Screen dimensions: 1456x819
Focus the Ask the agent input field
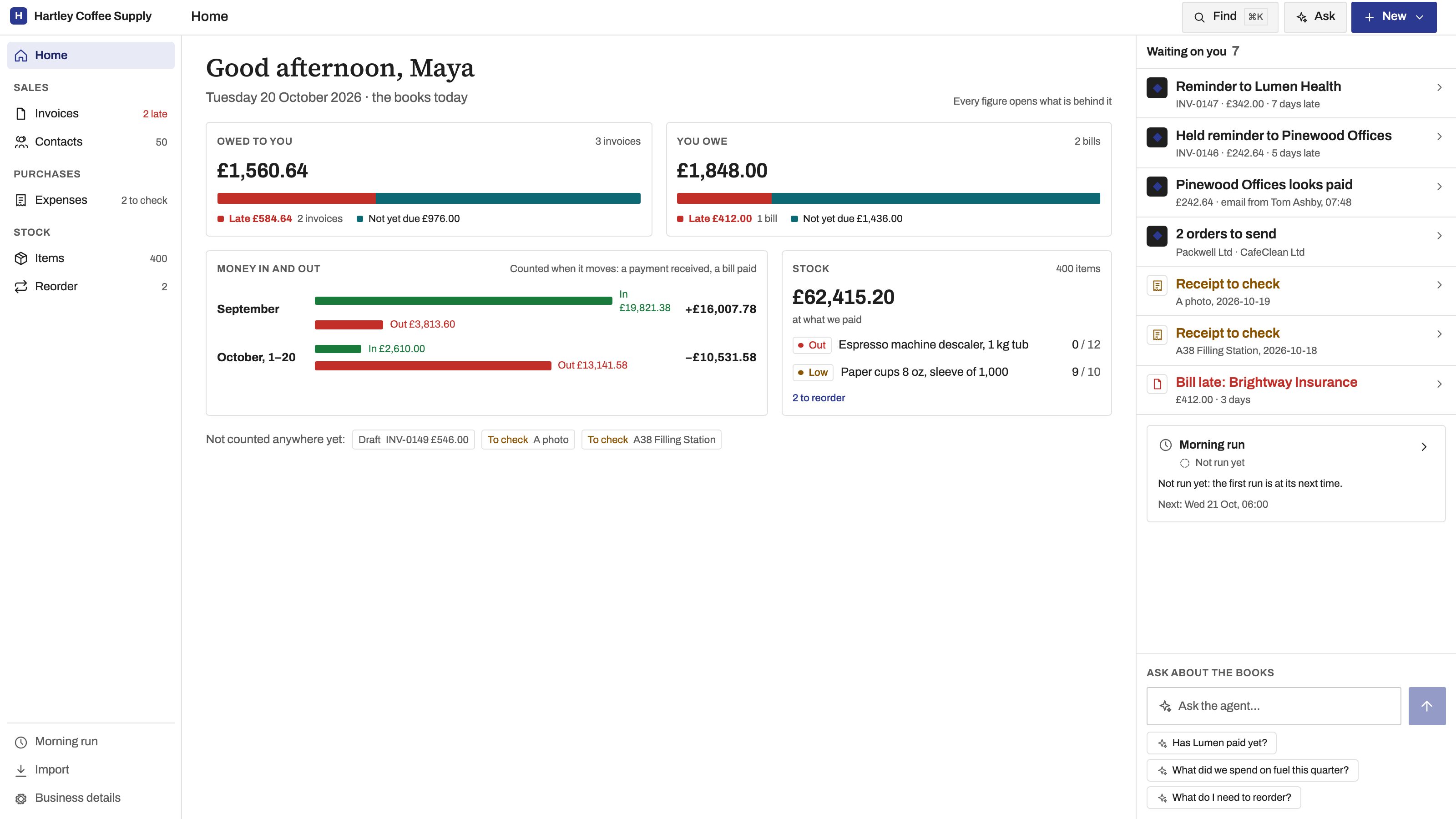(x=1274, y=706)
